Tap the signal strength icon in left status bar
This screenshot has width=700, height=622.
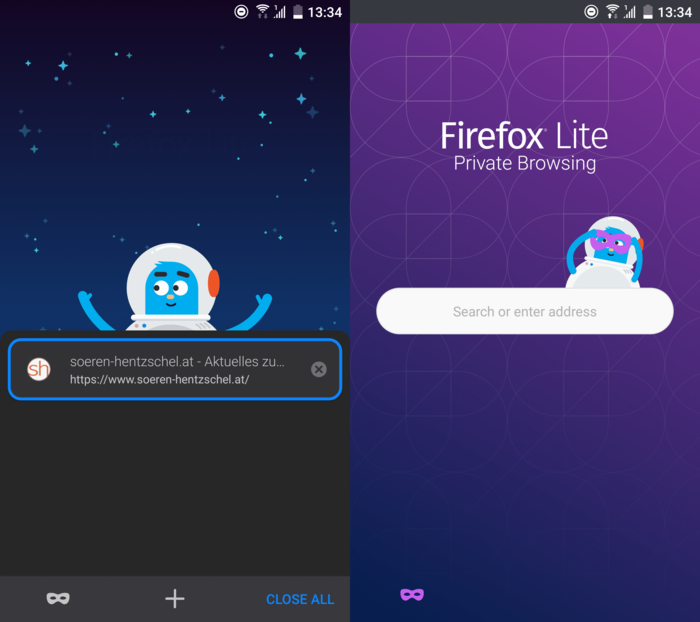[x=279, y=12]
